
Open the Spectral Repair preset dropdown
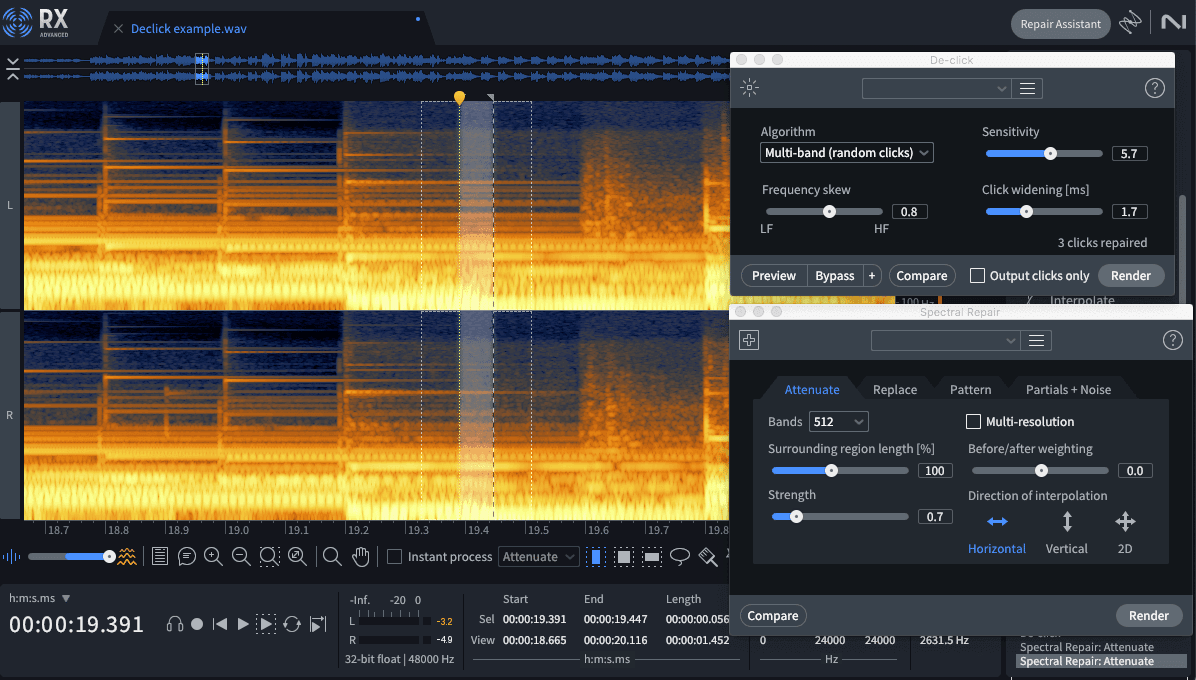pos(945,340)
